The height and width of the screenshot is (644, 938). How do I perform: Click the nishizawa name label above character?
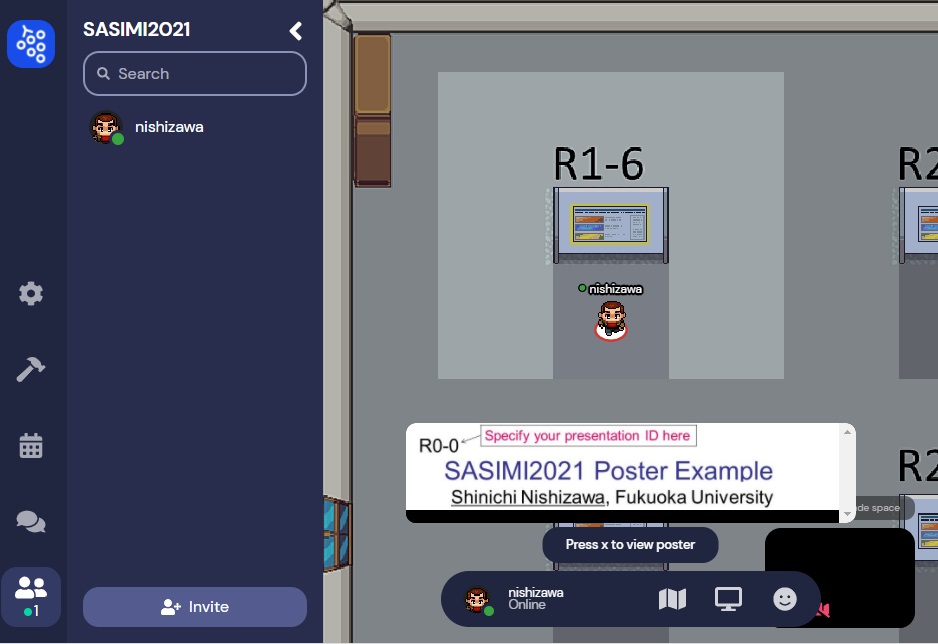[x=615, y=289]
